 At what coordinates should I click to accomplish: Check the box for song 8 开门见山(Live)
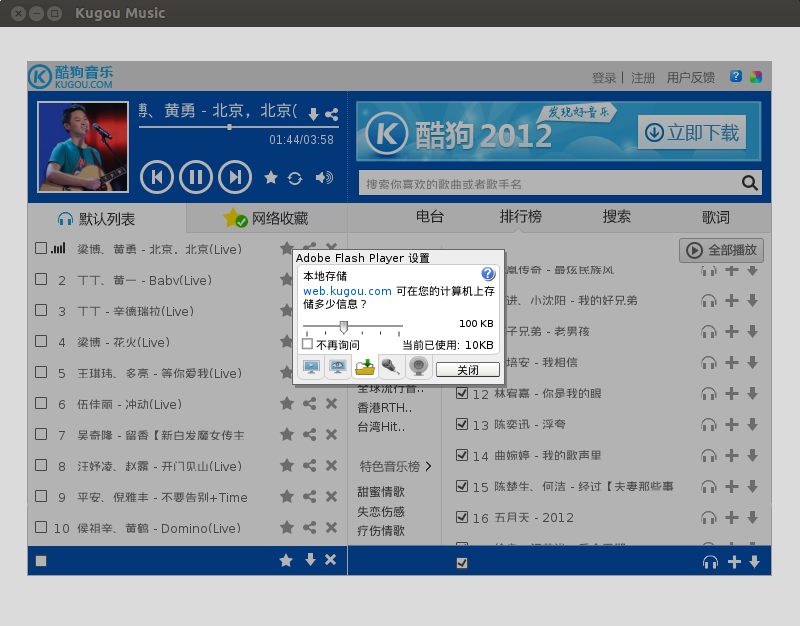tap(41, 465)
